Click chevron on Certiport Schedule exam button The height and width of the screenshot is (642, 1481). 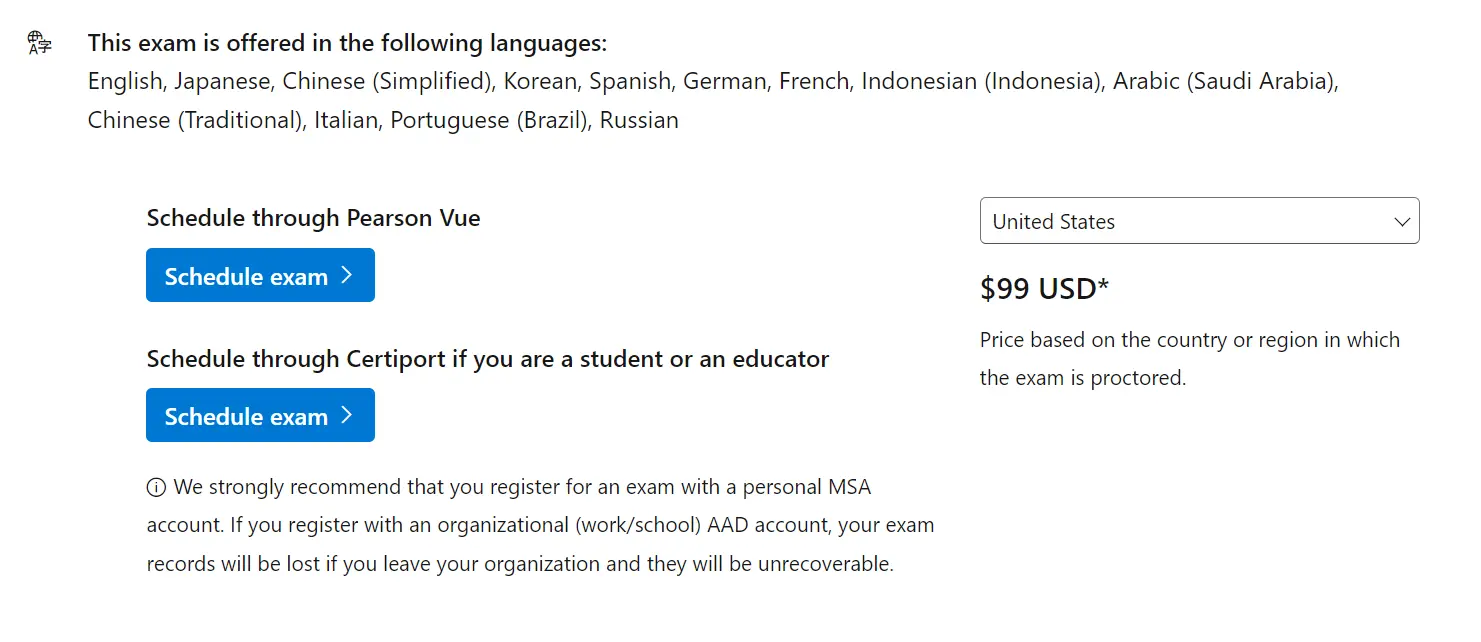(346, 415)
